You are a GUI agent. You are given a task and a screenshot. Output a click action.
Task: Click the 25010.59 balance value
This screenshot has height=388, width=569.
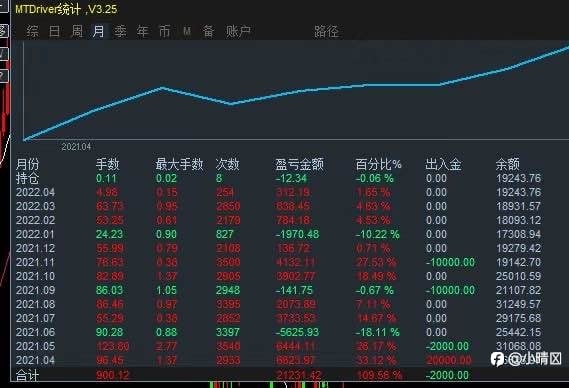(x=519, y=276)
